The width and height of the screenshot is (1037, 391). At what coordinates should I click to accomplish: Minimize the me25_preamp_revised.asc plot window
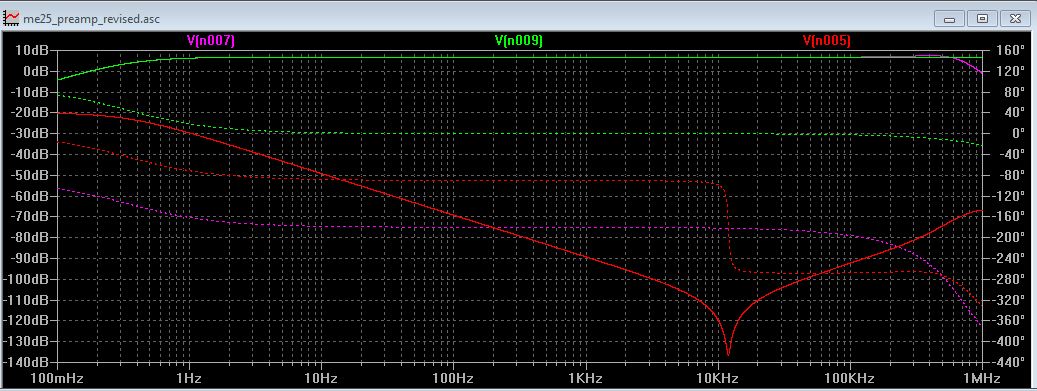(x=951, y=19)
